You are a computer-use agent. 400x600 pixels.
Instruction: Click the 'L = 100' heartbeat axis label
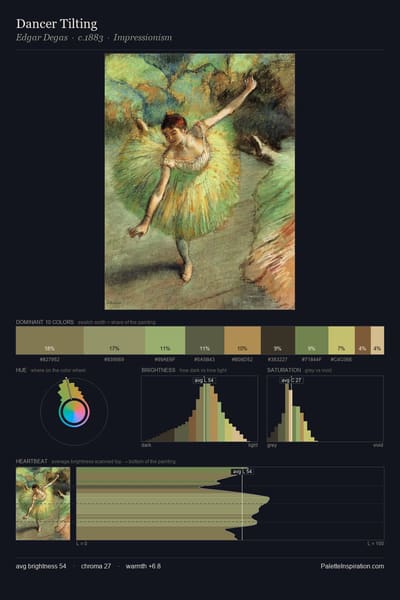tap(376, 543)
